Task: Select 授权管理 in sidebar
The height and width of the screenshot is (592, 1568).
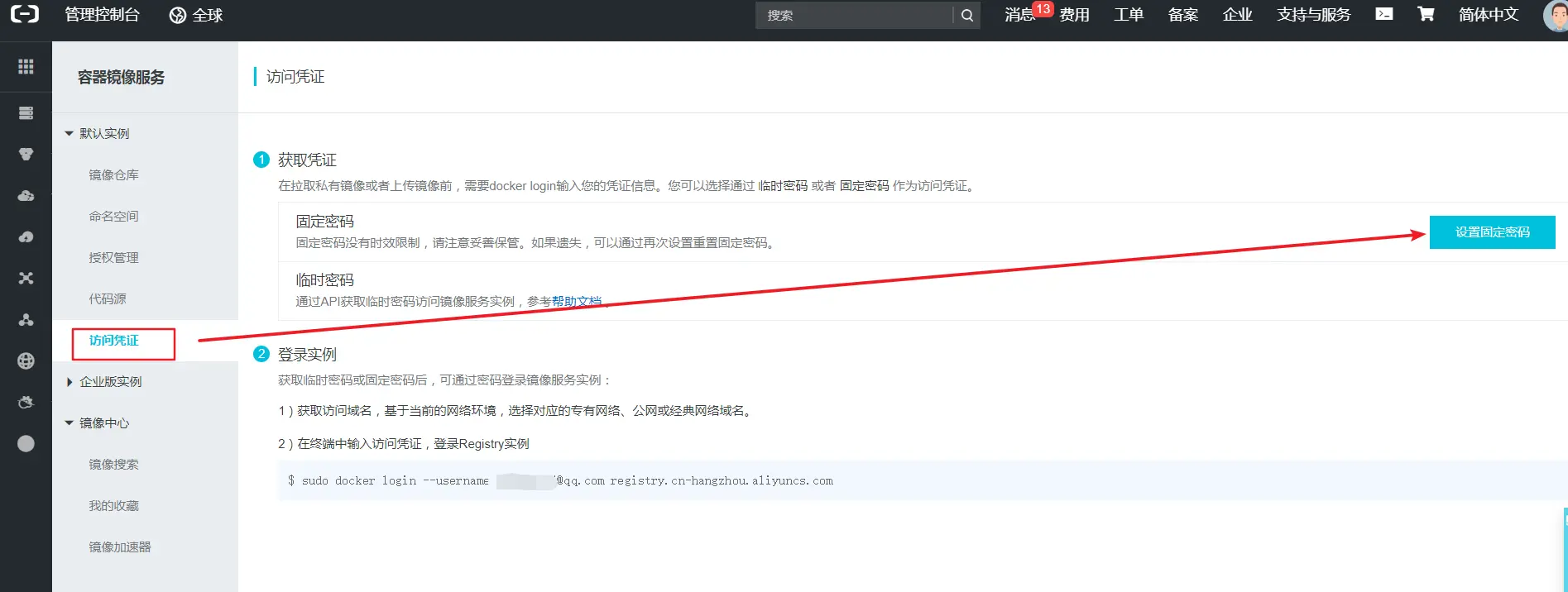Action: pyautogui.click(x=113, y=257)
